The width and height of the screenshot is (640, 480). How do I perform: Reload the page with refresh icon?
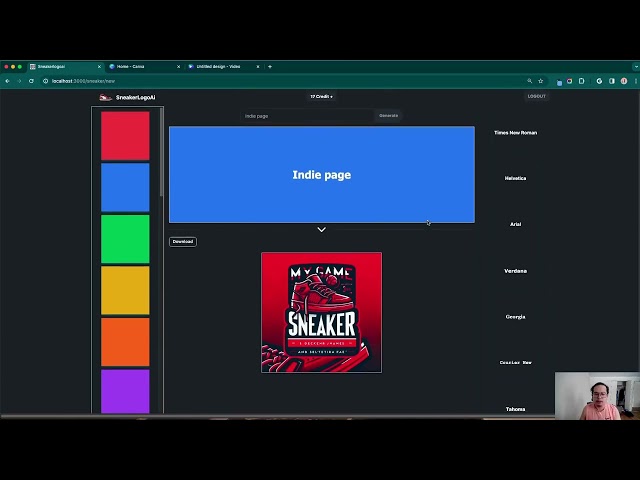coord(31,81)
